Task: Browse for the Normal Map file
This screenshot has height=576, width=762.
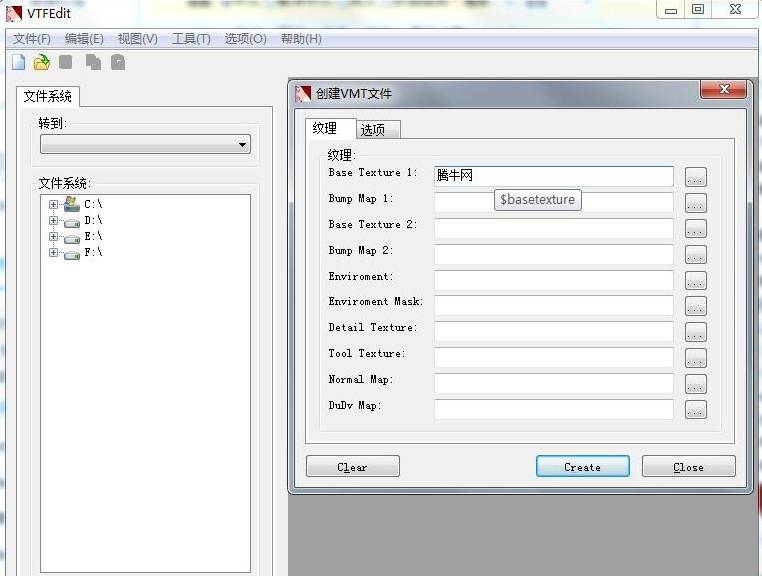Action: click(x=695, y=384)
